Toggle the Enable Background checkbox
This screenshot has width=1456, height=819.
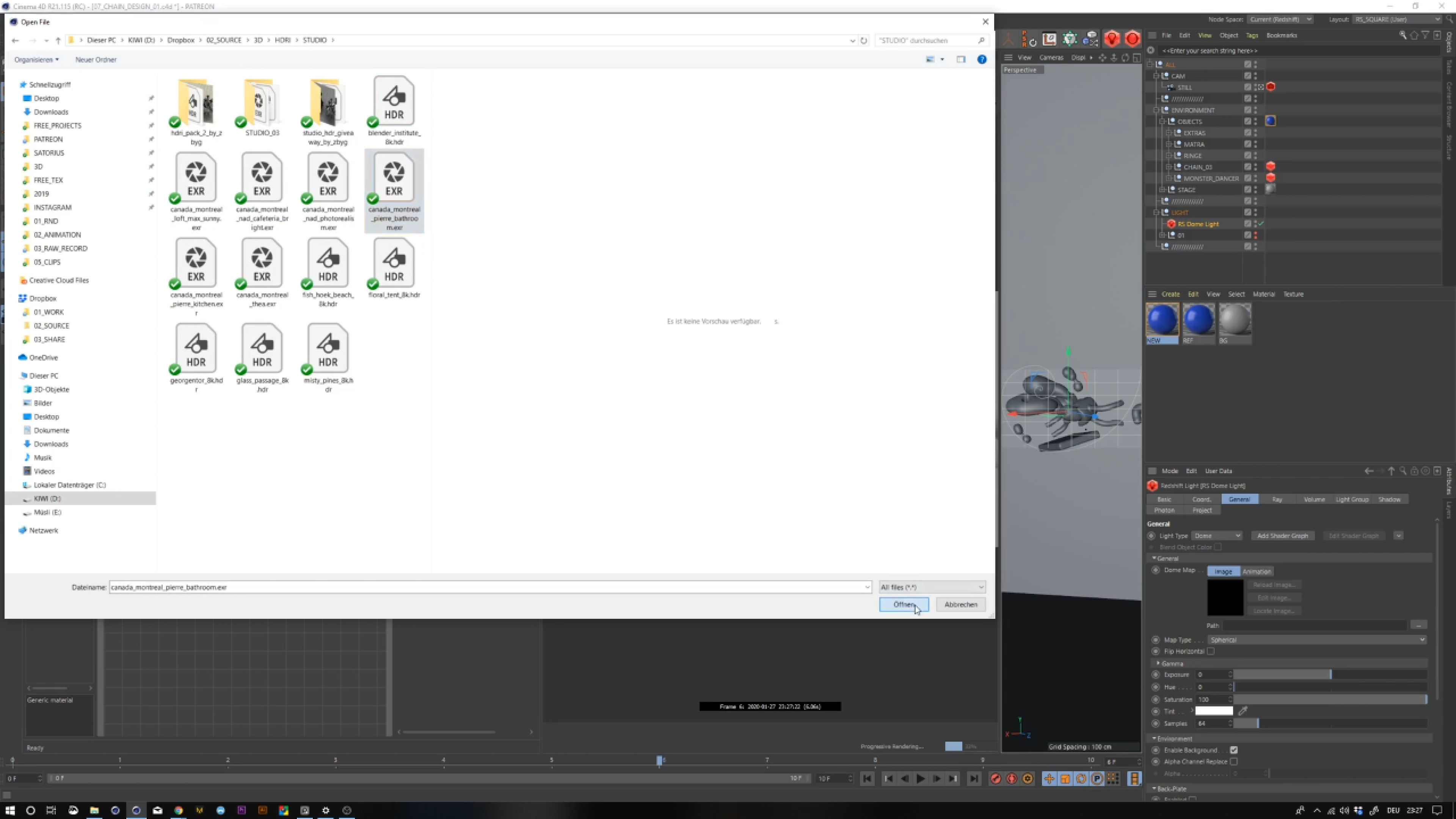click(x=1234, y=750)
